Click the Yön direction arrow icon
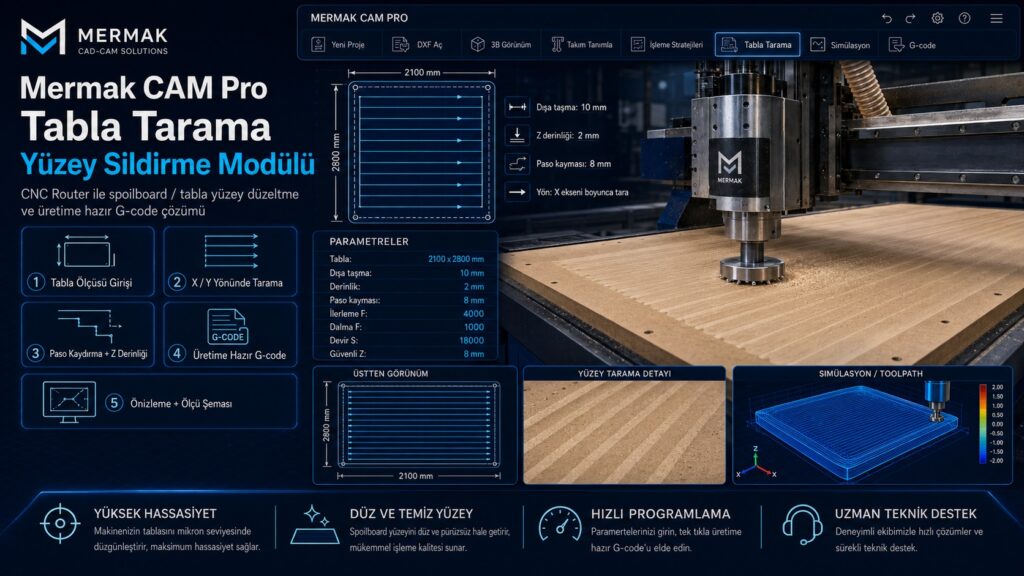Viewport: 1024px width, 576px height. point(517,192)
